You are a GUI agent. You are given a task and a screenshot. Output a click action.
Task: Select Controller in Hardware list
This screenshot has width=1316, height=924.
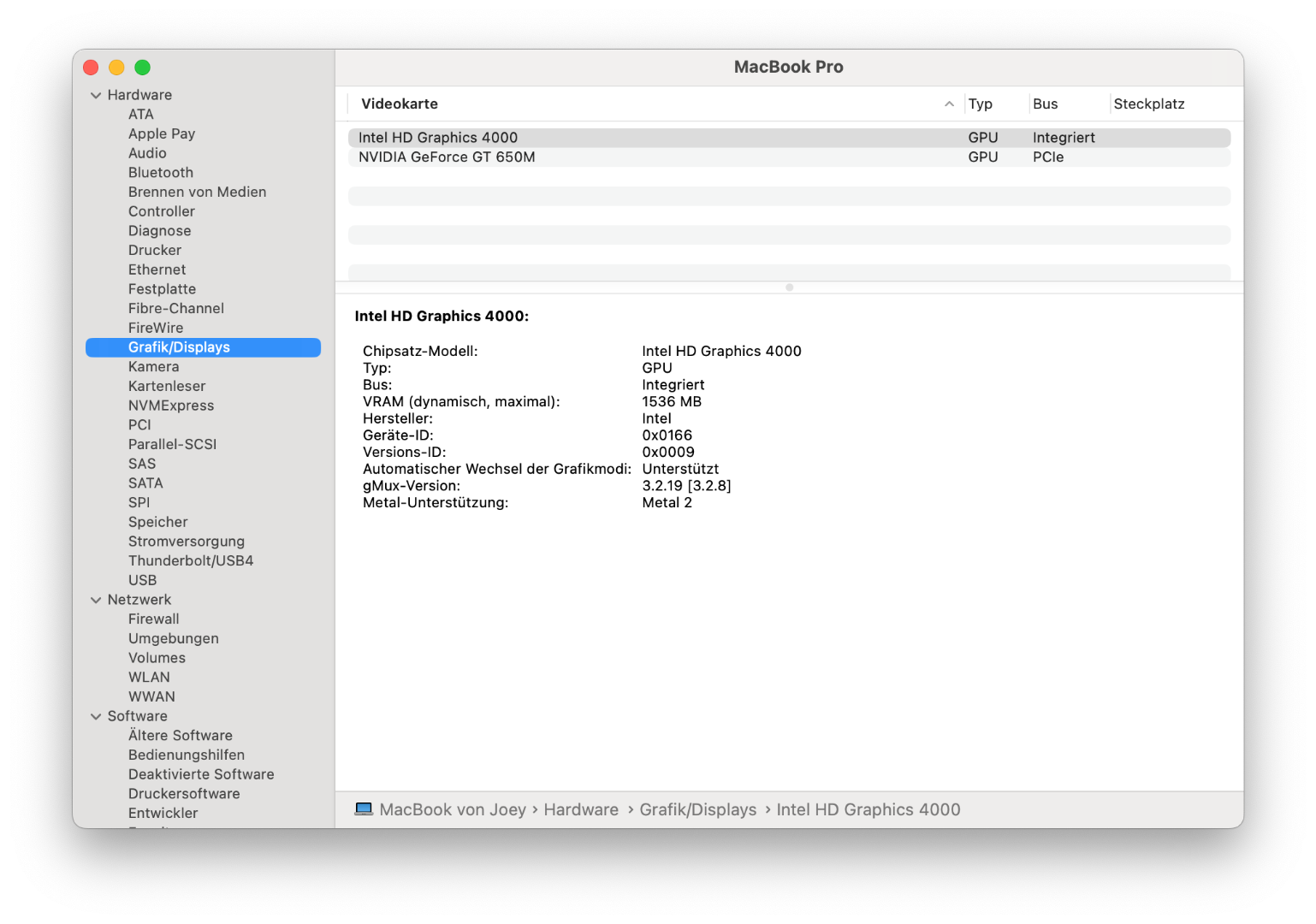pyautogui.click(x=162, y=211)
